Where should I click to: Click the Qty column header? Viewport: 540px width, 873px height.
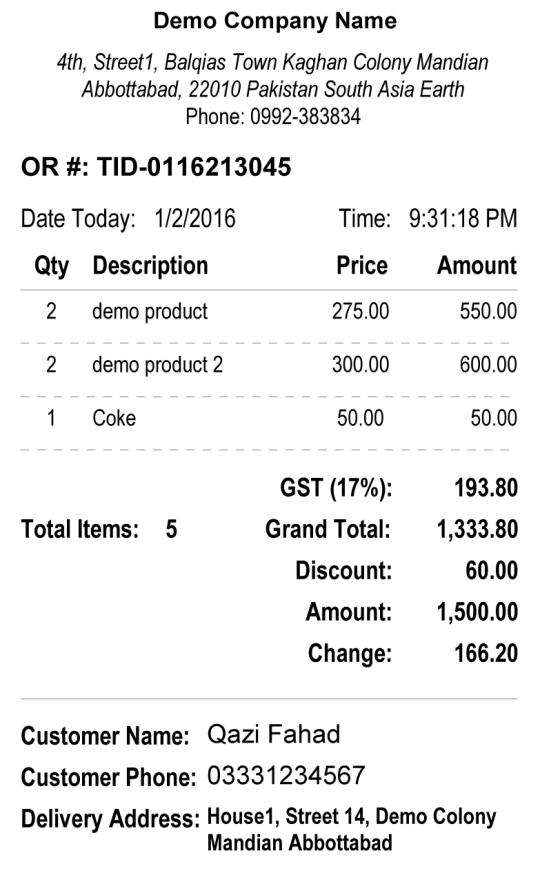pos(51,266)
